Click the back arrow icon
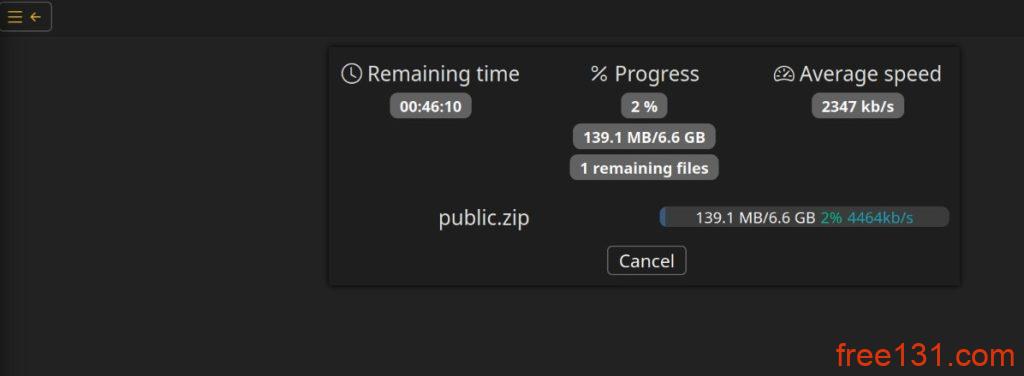 pos(35,17)
